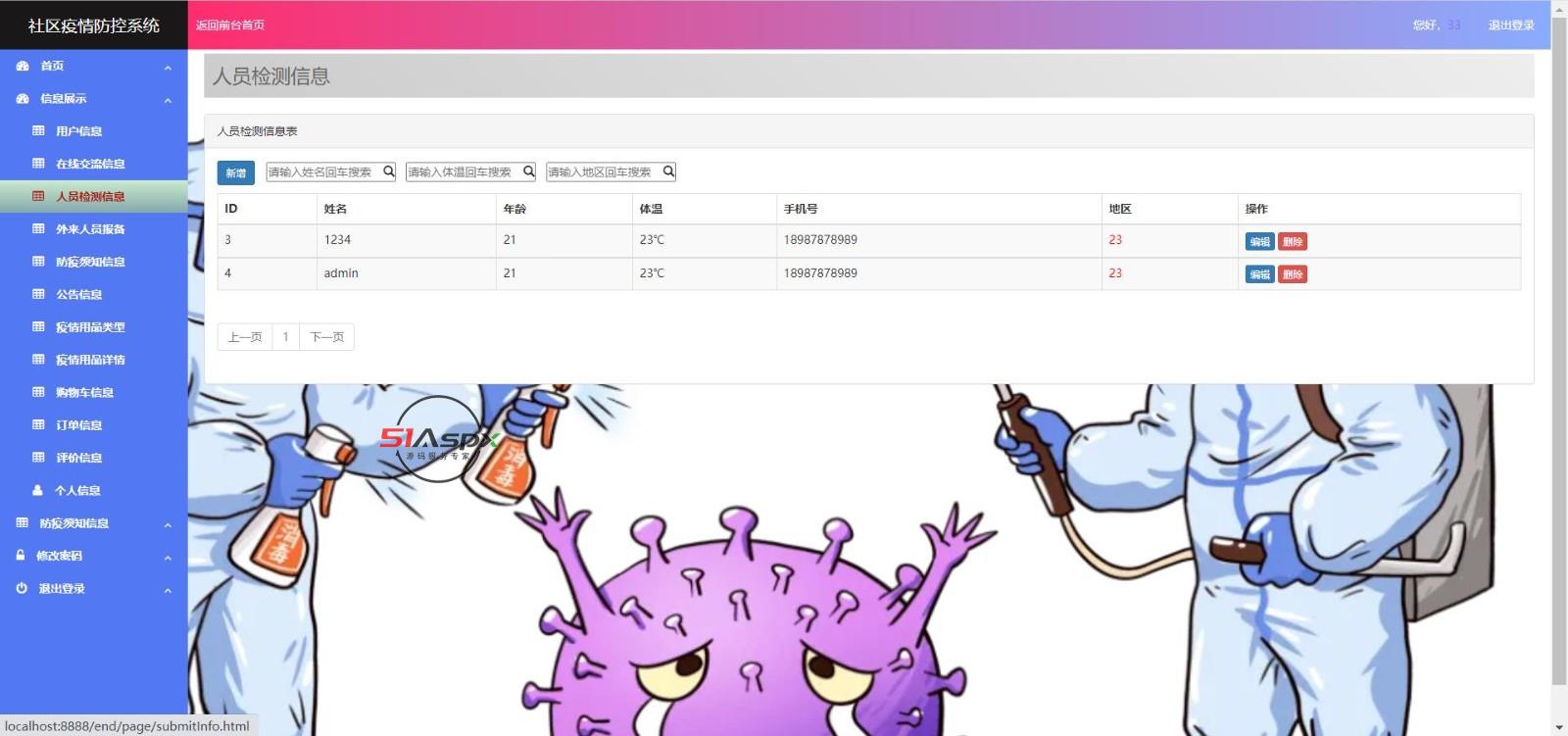Click the name cell admin

[x=341, y=273]
